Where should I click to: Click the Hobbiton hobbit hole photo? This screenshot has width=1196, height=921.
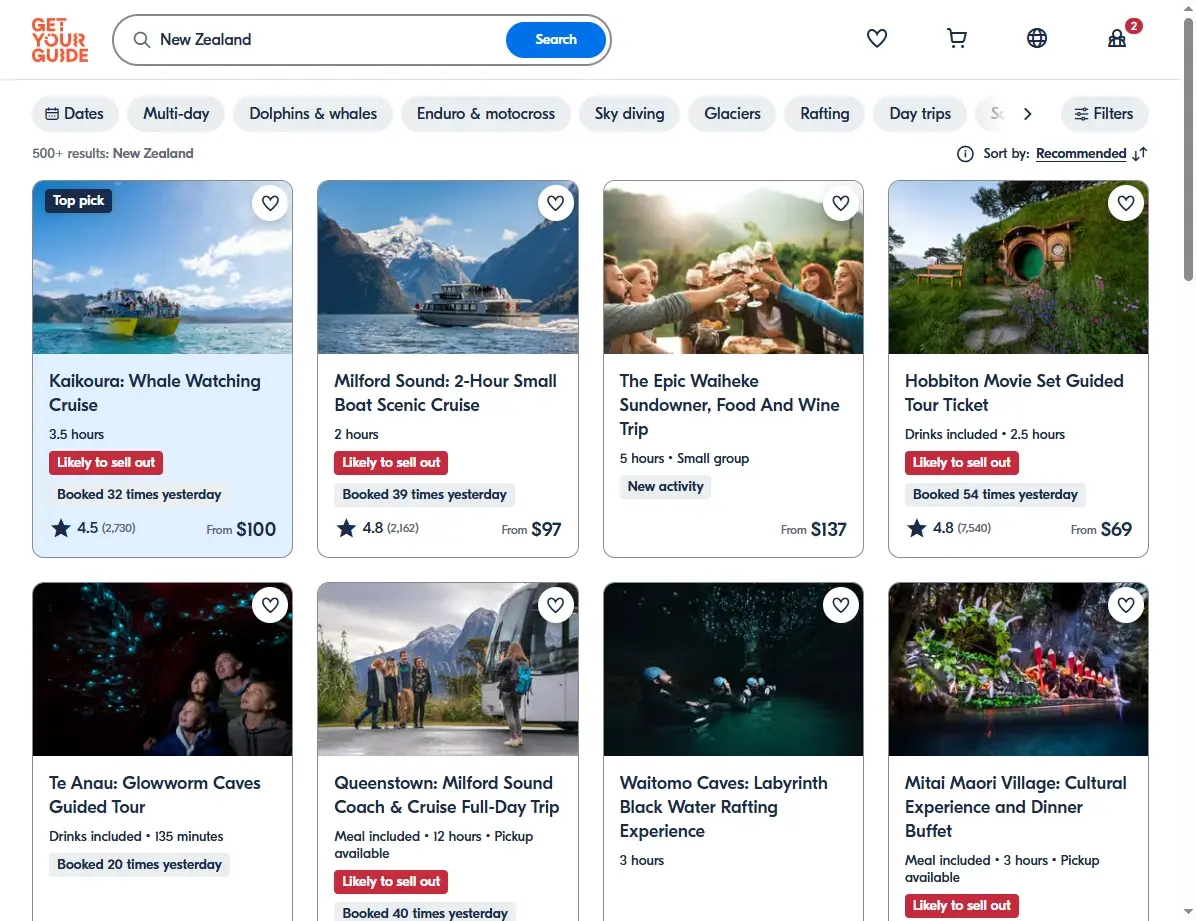tap(1018, 267)
